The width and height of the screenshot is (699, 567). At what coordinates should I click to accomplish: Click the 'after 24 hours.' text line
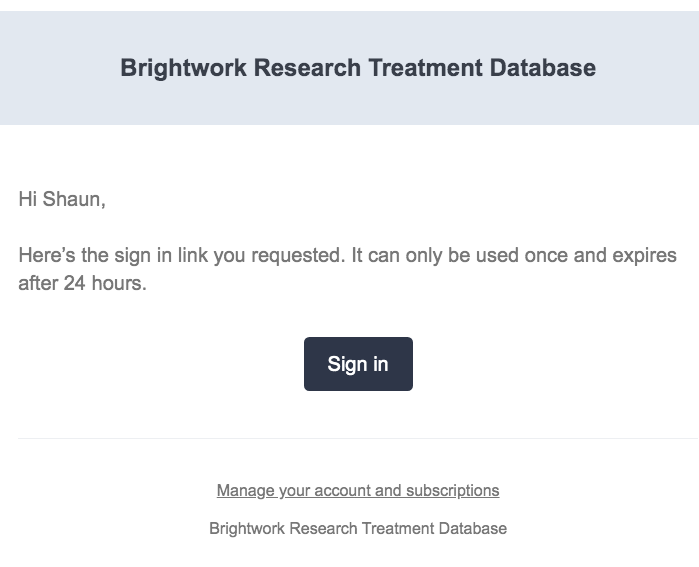[x=82, y=283]
